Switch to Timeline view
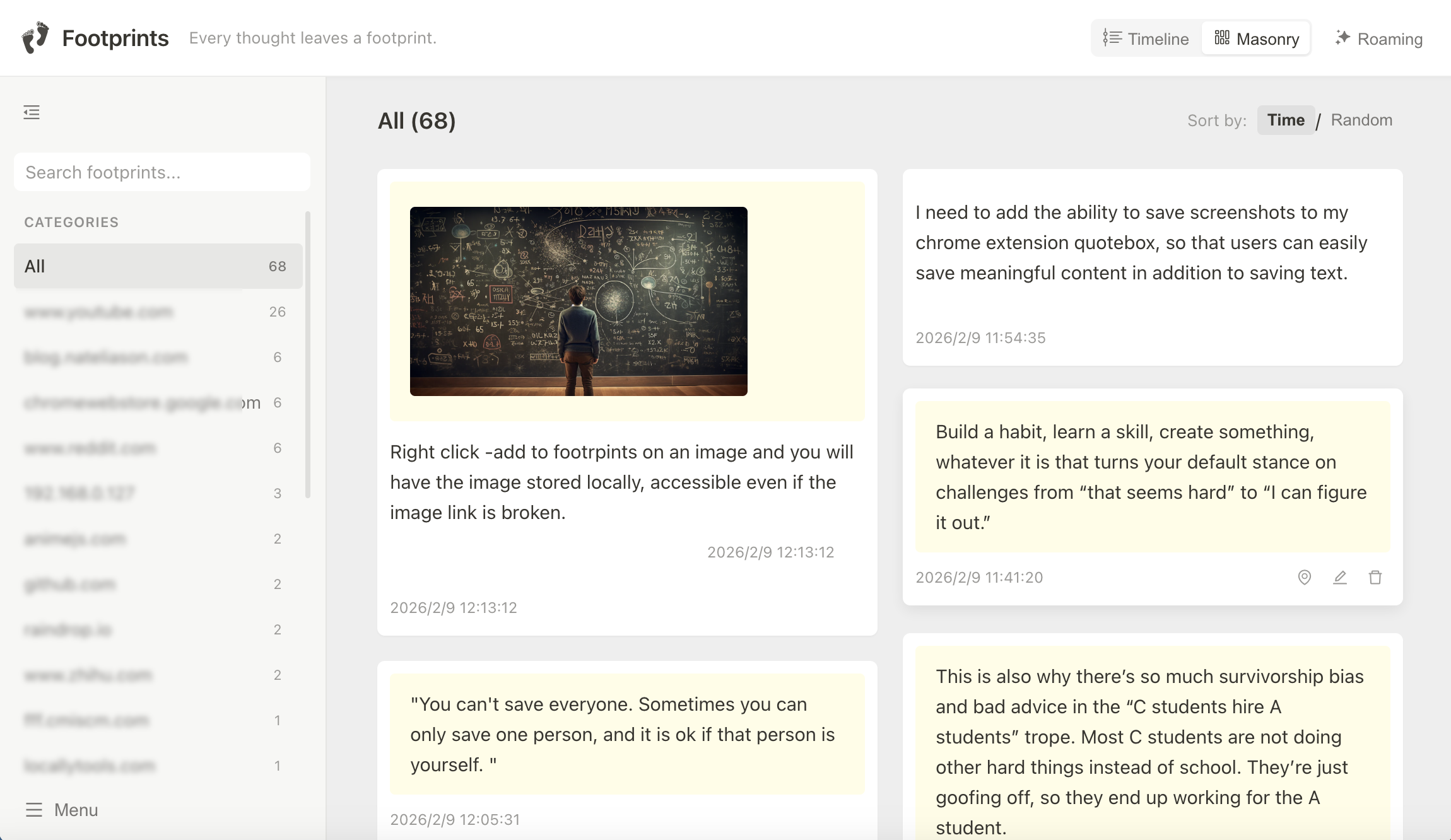Image resolution: width=1451 pixels, height=840 pixels. [x=1146, y=38]
